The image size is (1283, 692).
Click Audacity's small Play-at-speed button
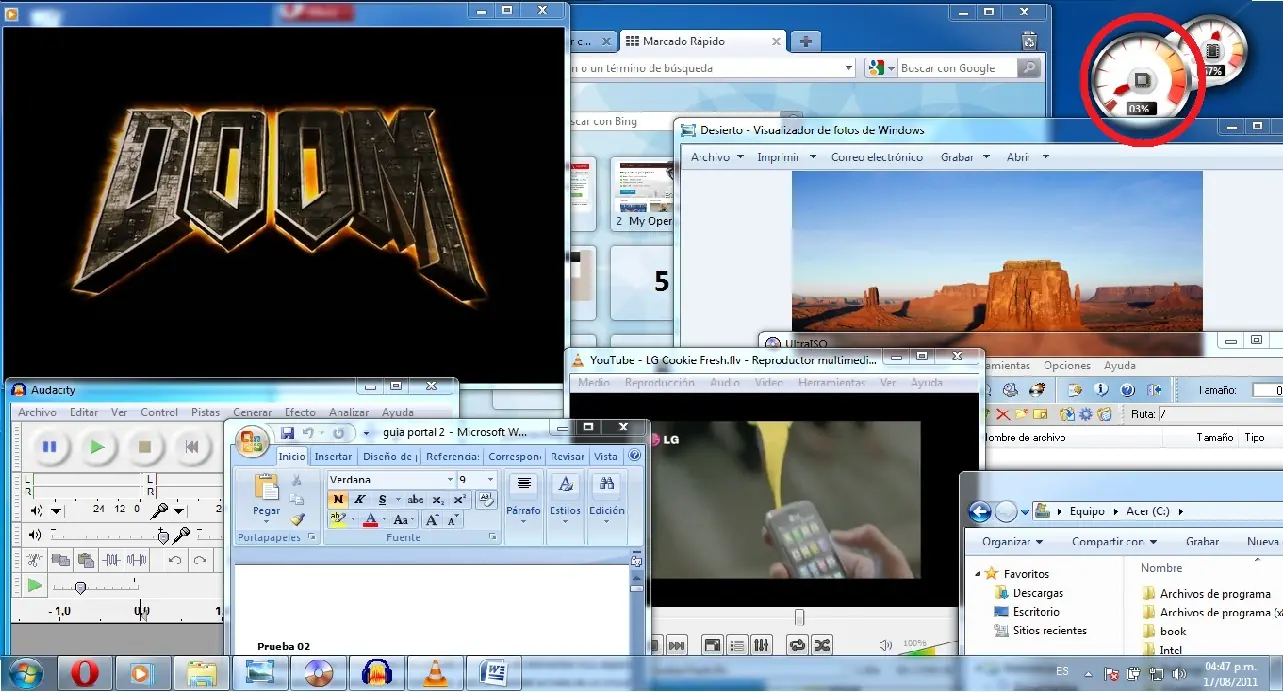(x=35, y=585)
